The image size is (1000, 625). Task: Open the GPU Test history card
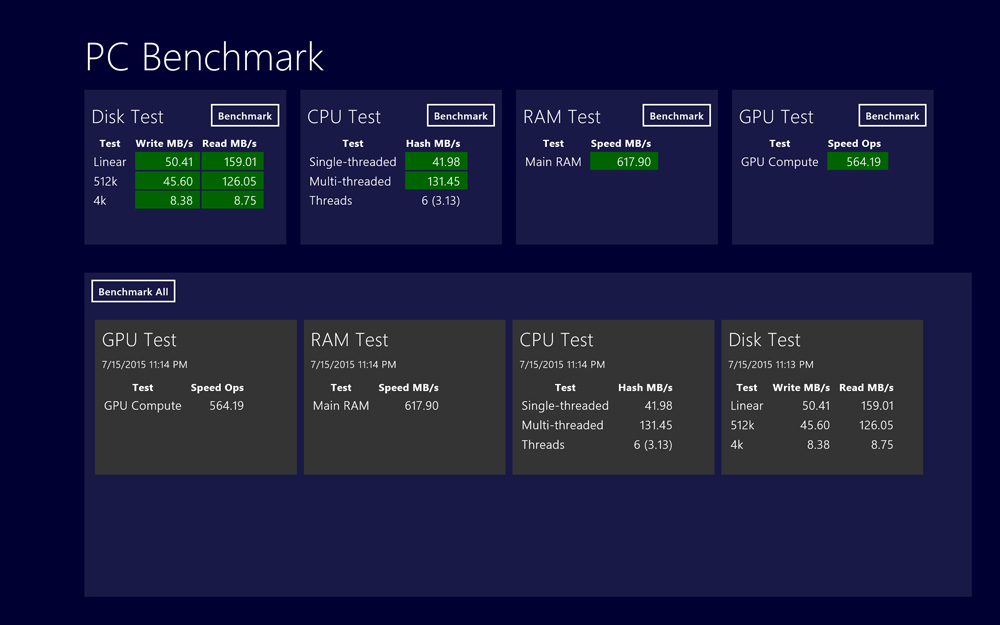tap(196, 397)
